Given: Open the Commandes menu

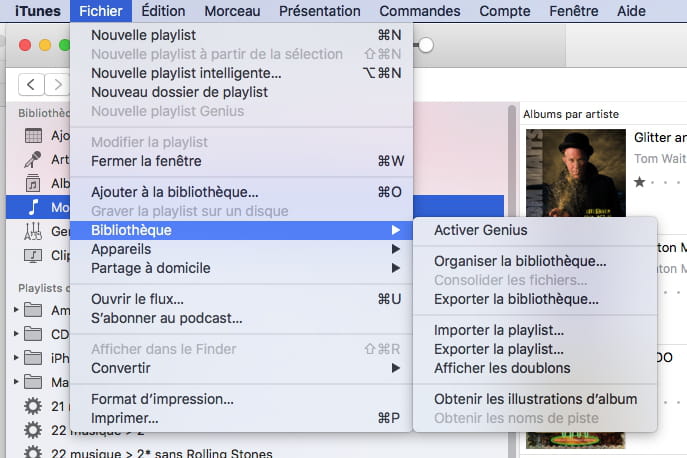Looking at the screenshot, I should pyautogui.click(x=420, y=11).
